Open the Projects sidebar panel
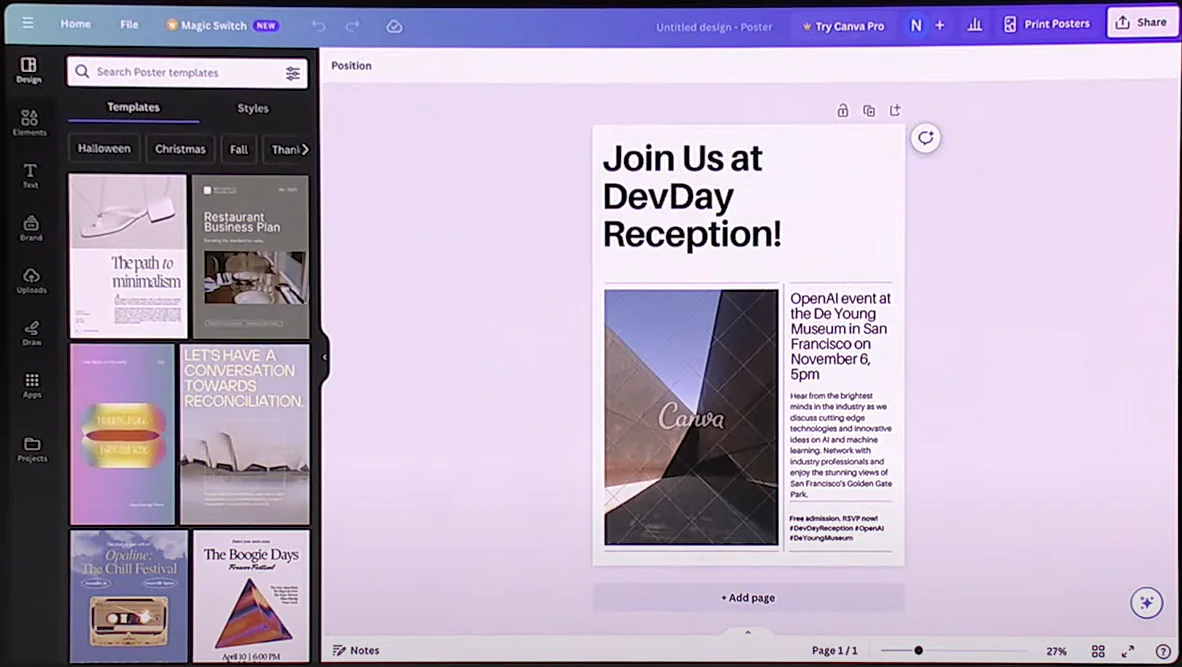Image resolution: width=1182 pixels, height=667 pixels. (32, 448)
